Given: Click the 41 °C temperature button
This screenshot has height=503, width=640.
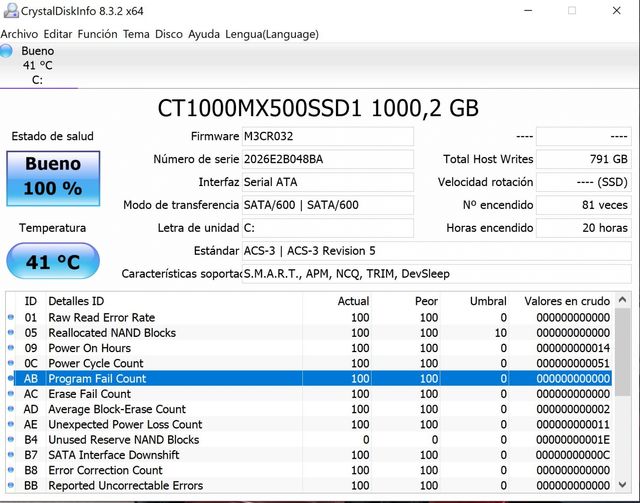Looking at the screenshot, I should [53, 261].
